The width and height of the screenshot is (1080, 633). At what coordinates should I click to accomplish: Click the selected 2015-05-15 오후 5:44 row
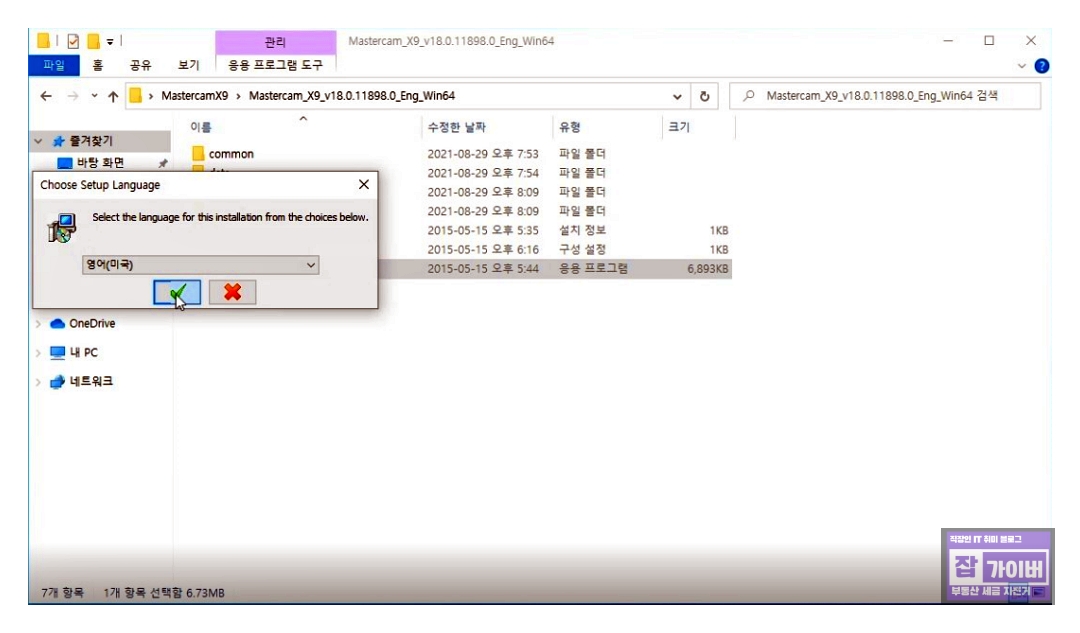(555, 269)
